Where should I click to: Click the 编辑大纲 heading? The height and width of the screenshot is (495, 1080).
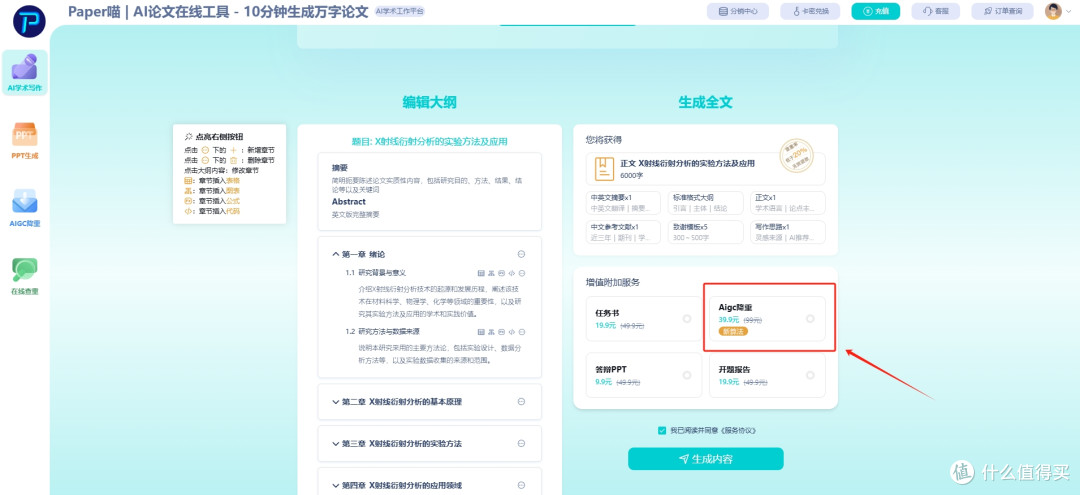pyautogui.click(x=429, y=103)
